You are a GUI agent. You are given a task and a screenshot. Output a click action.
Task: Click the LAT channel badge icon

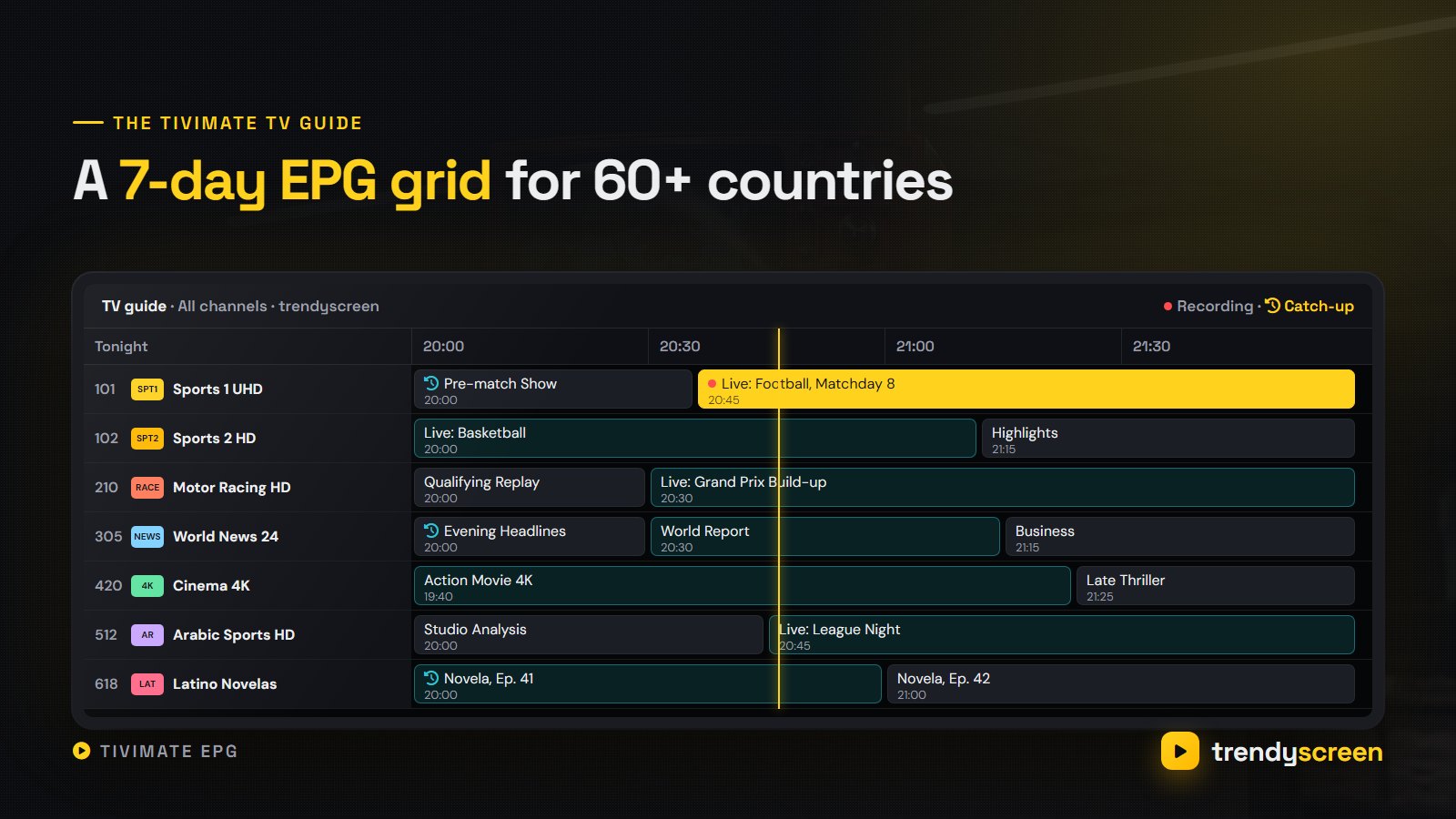click(147, 684)
